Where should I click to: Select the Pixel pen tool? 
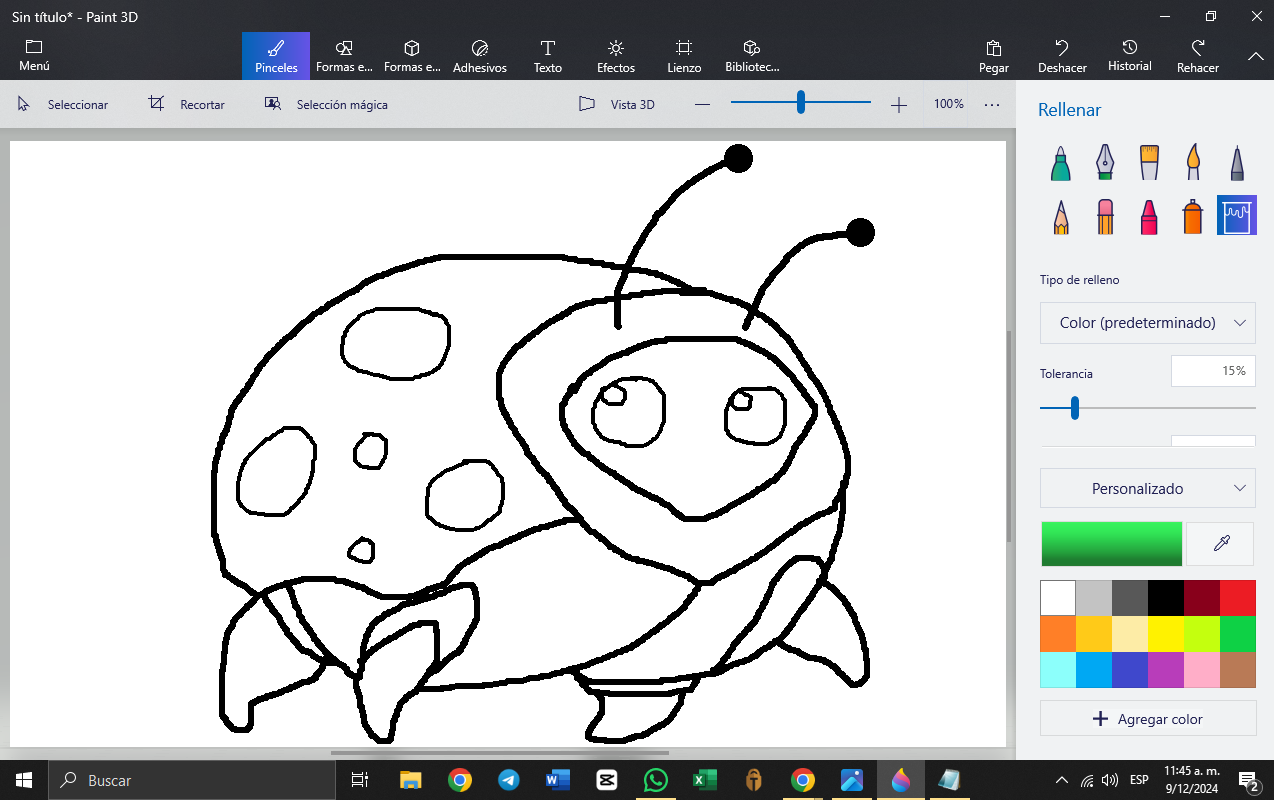(x=1237, y=163)
